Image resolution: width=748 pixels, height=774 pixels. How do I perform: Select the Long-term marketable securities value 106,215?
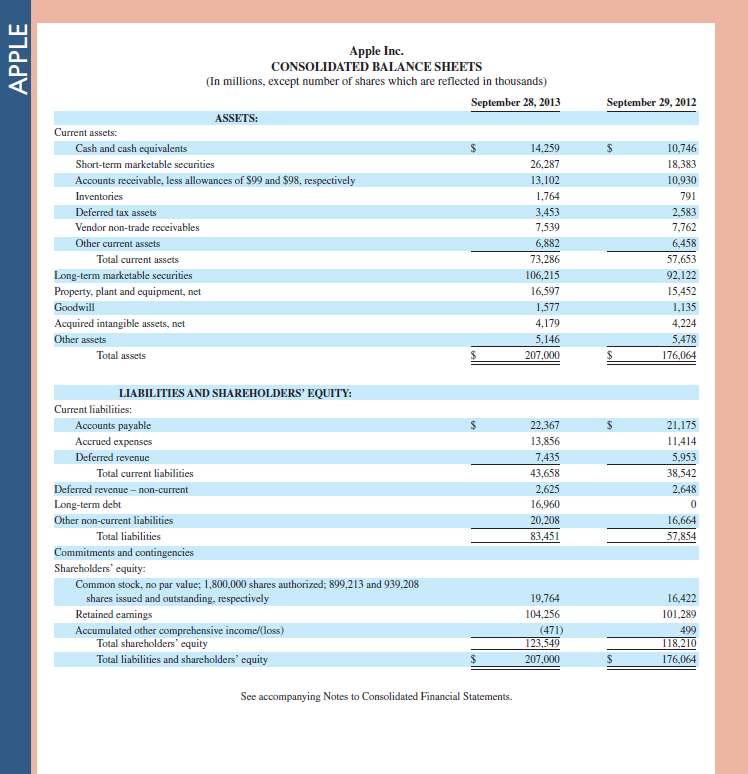(x=541, y=275)
